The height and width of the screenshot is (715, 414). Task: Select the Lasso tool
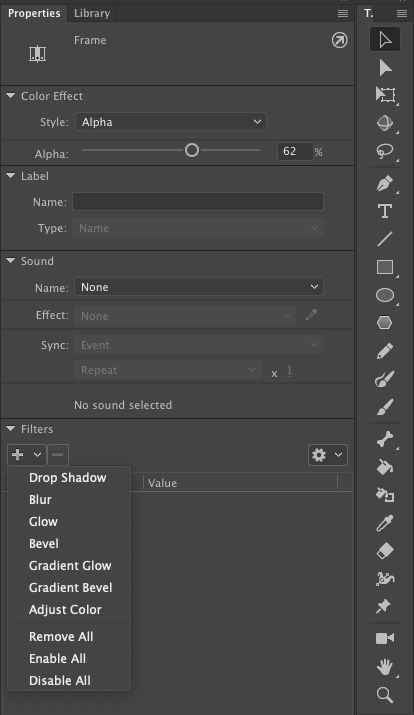385,151
